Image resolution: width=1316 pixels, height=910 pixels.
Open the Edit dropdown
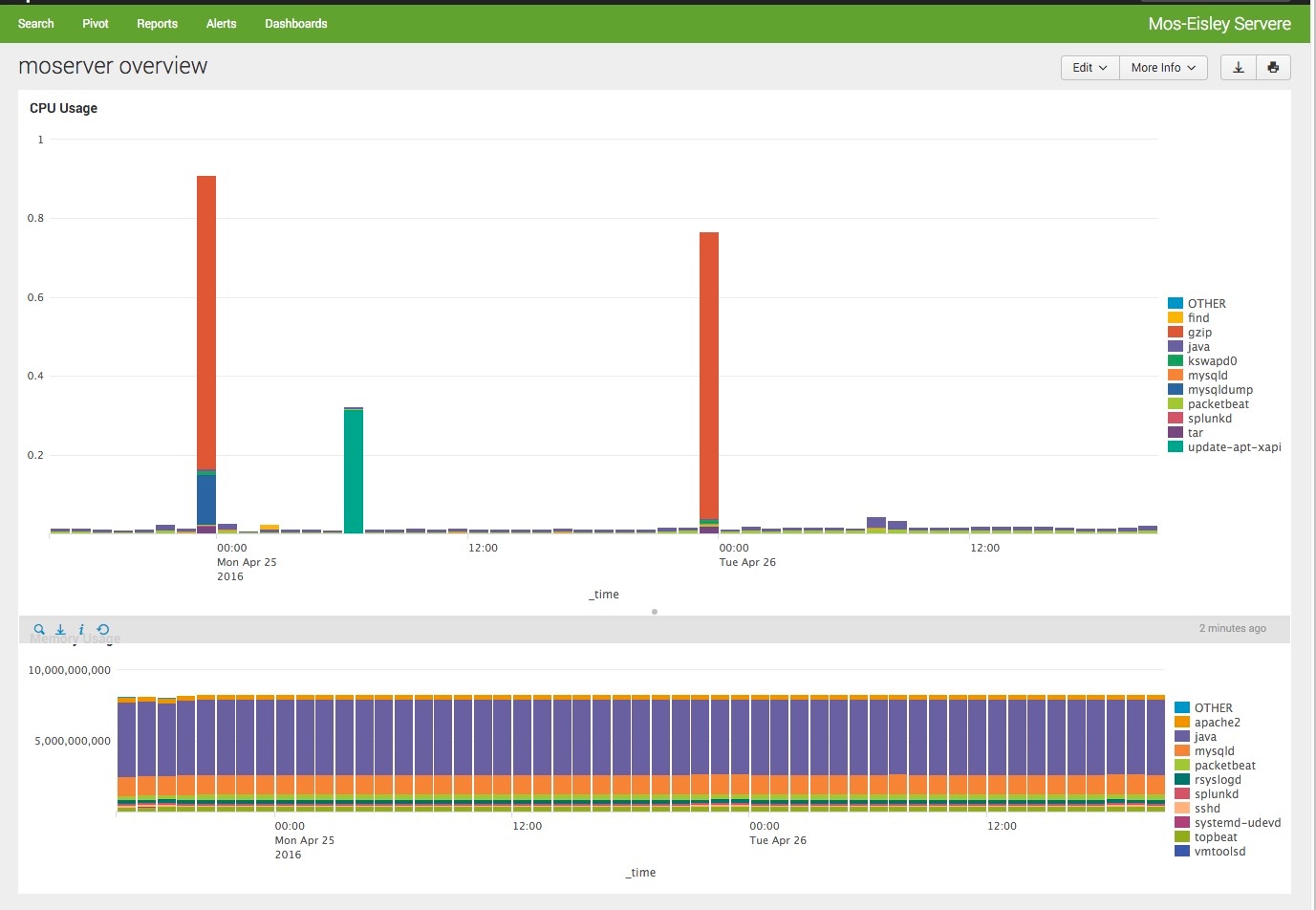1089,68
